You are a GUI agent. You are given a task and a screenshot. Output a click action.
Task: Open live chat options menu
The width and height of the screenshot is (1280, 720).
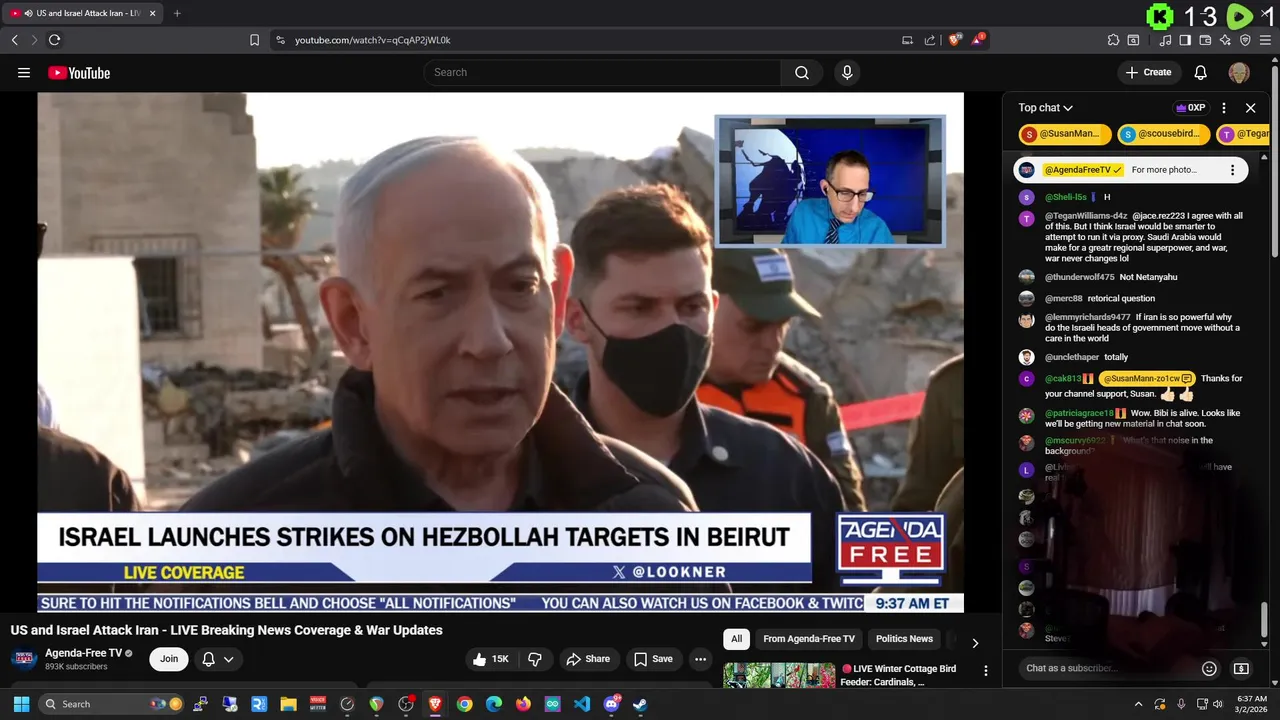[x=1224, y=108]
